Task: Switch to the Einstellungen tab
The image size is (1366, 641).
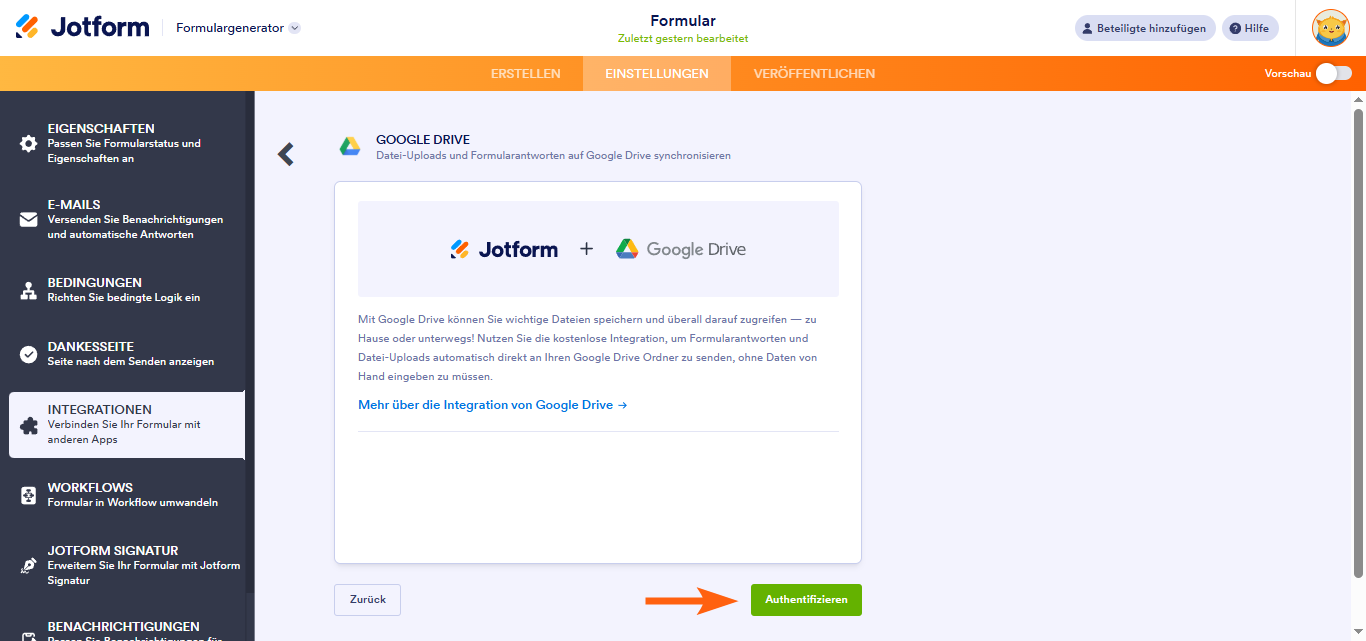Action: [657, 73]
